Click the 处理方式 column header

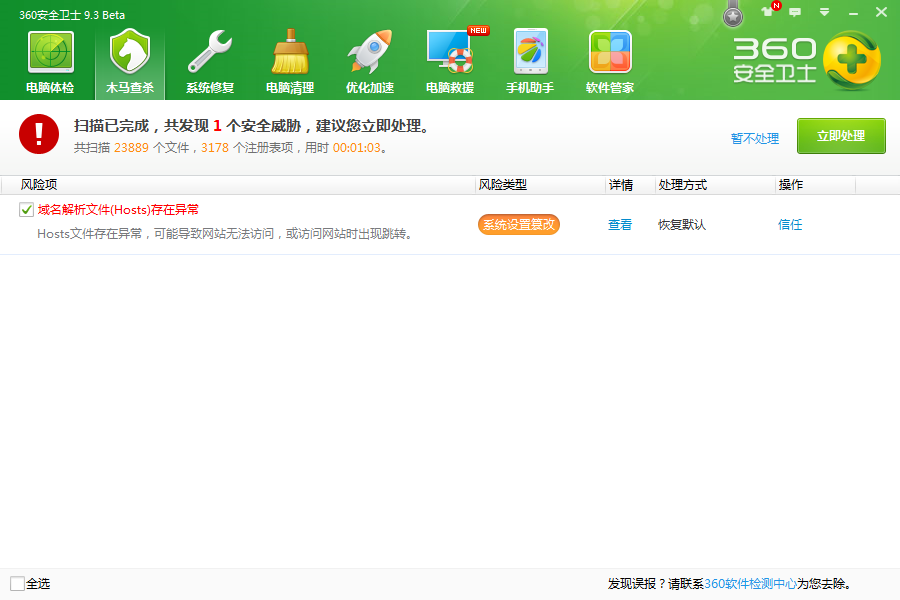pyautogui.click(x=682, y=184)
